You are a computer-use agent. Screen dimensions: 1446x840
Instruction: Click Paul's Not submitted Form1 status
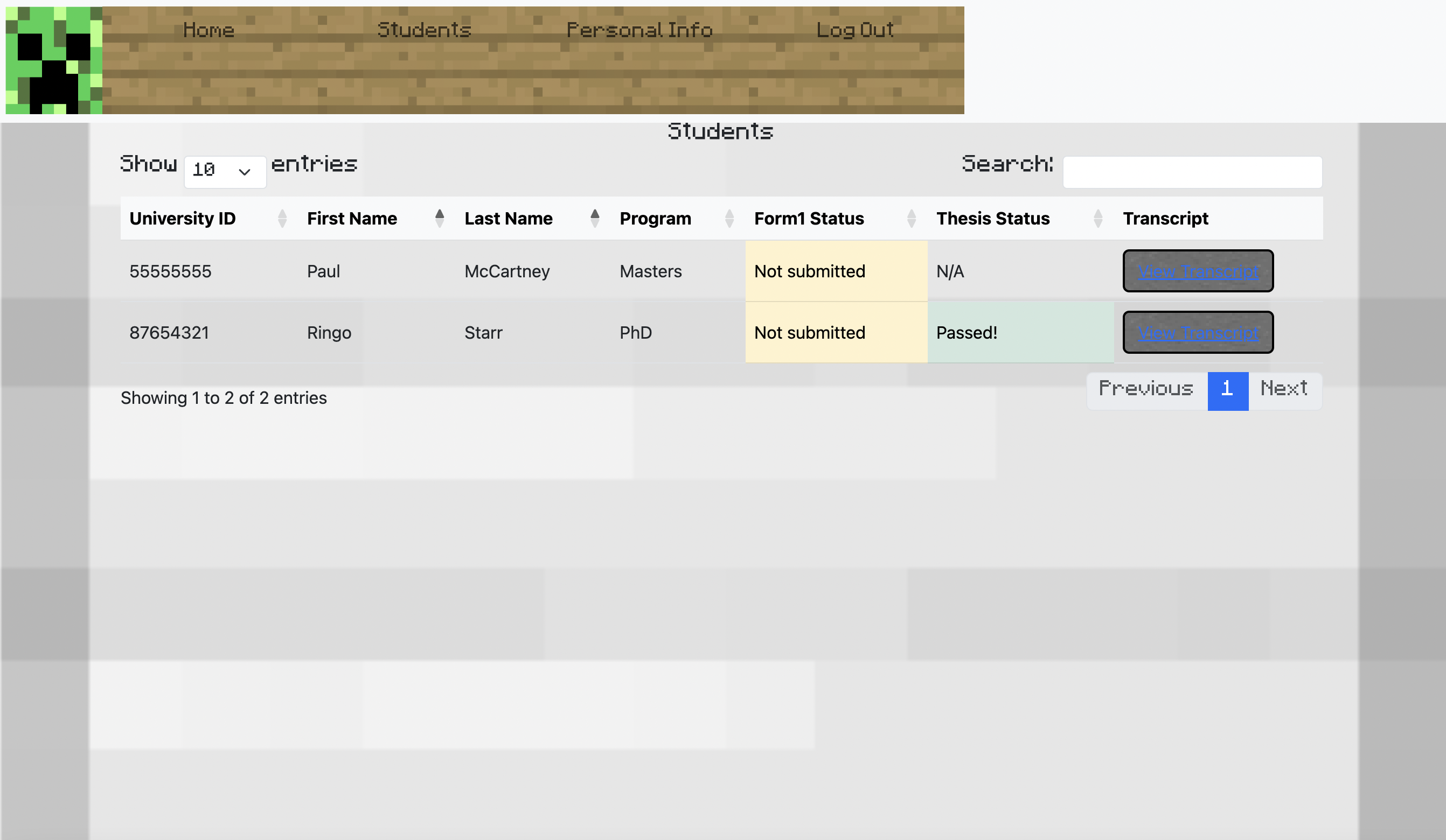(836, 271)
